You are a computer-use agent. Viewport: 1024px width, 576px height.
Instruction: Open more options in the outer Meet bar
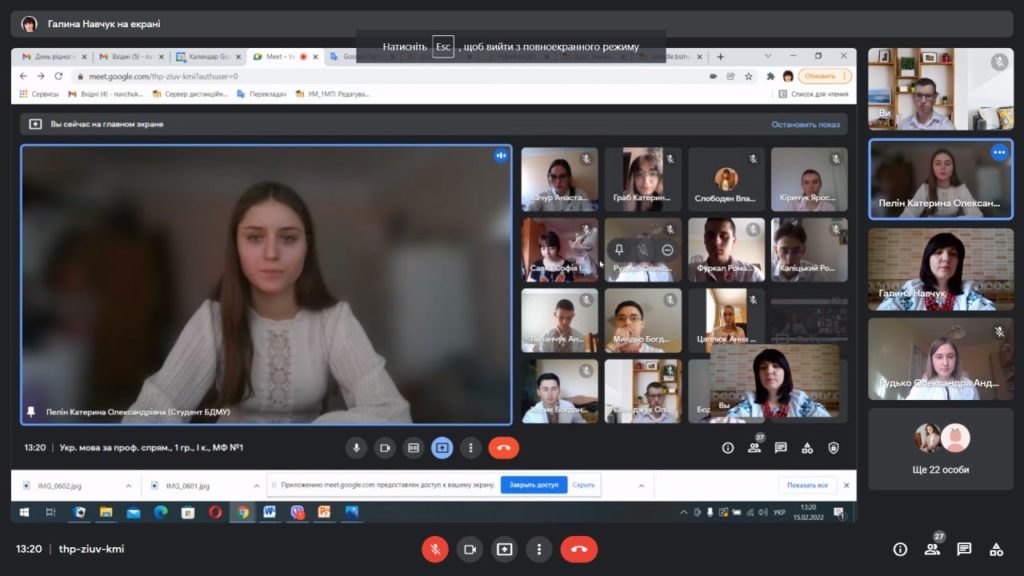point(539,549)
